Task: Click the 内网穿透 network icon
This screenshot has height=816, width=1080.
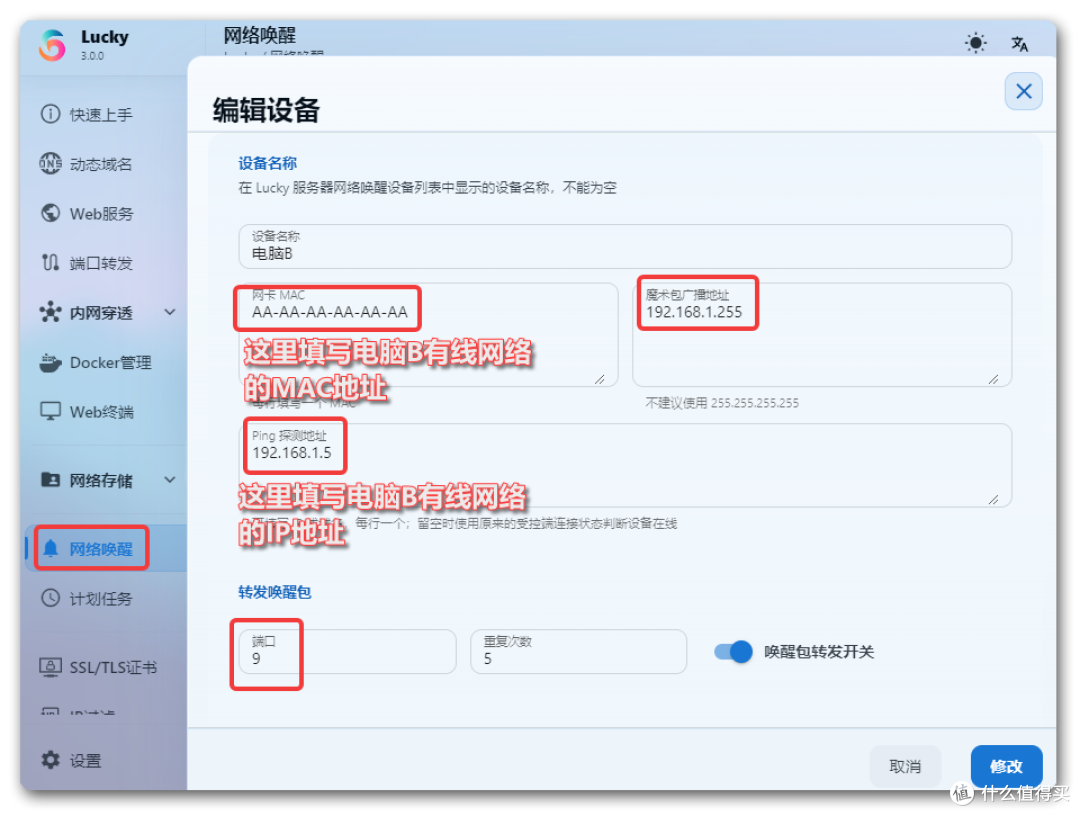Action: point(50,312)
